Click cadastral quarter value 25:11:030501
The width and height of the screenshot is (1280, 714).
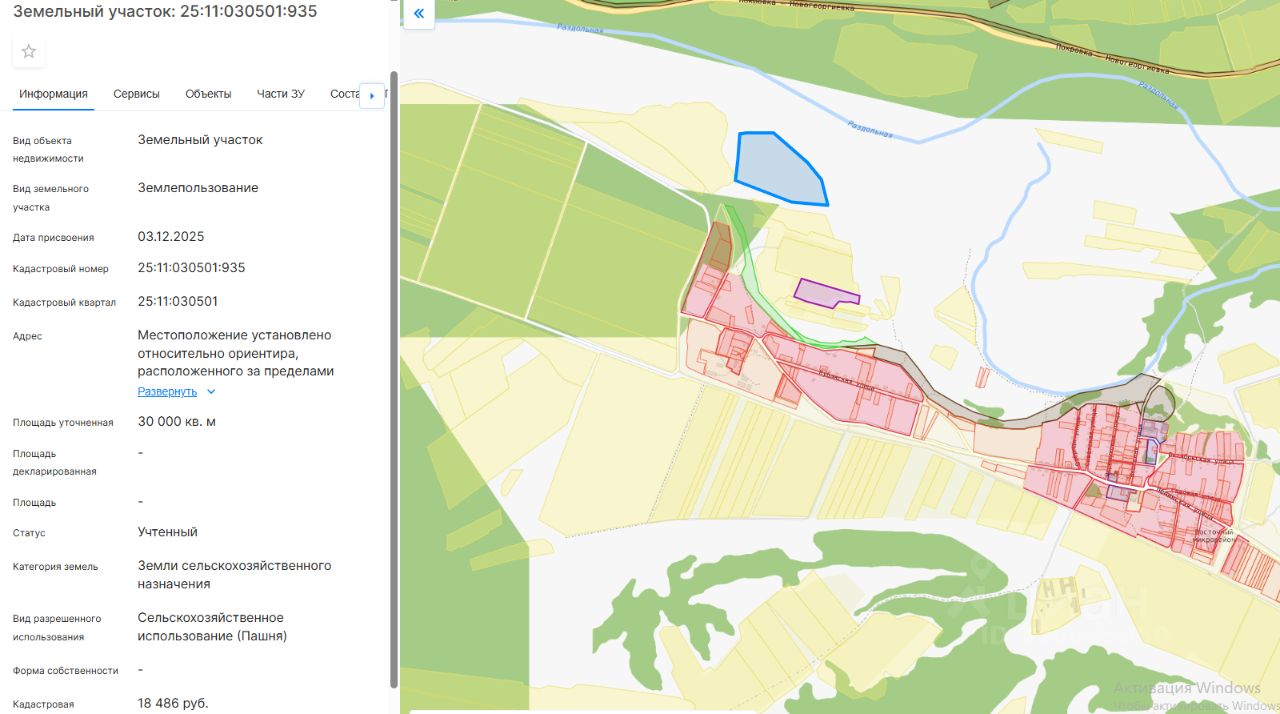pyautogui.click(x=178, y=301)
